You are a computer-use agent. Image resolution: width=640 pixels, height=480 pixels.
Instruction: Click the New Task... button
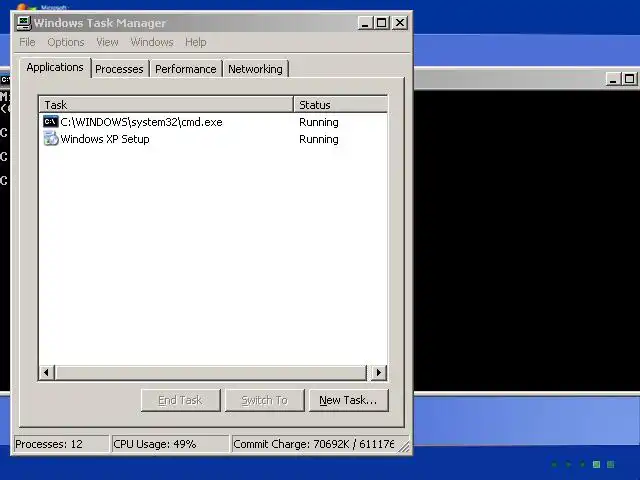pos(348,400)
